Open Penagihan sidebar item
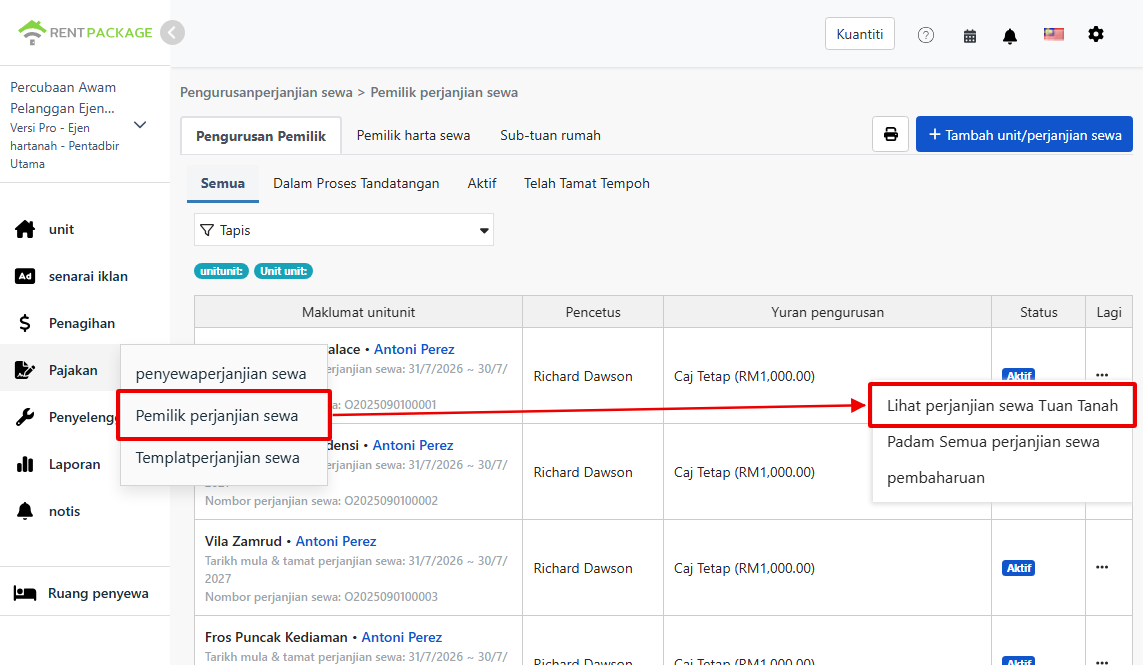 82,323
